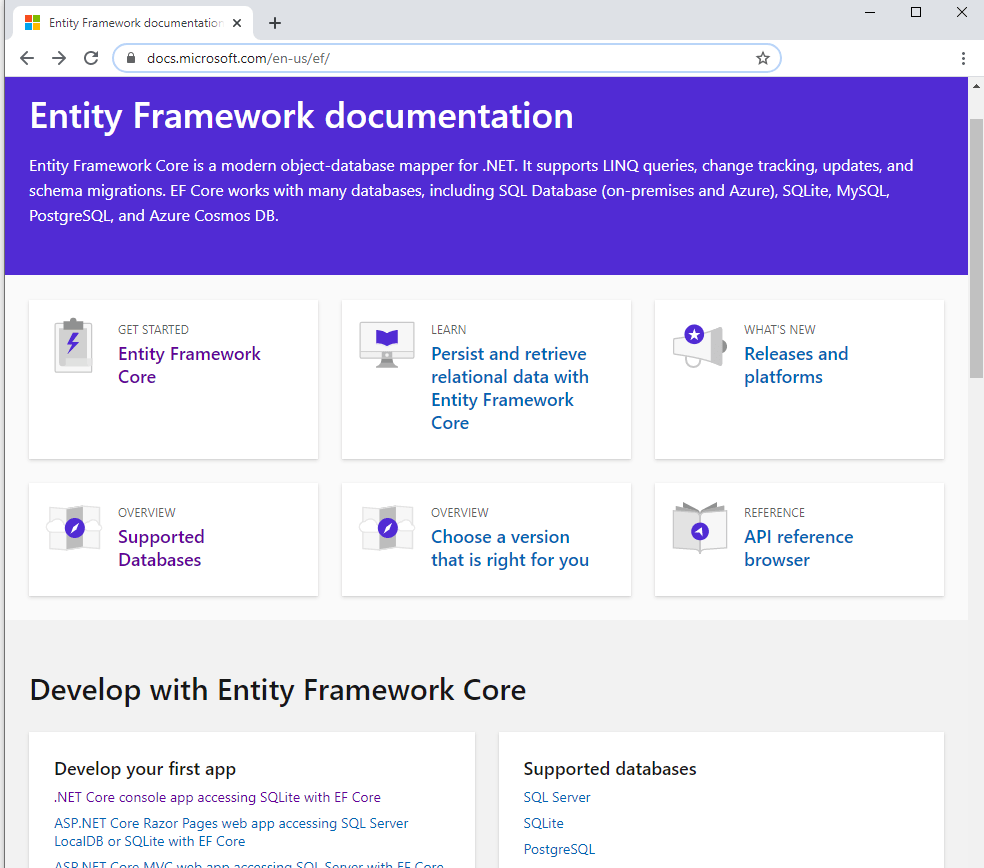Minimize the browser window

870,12
